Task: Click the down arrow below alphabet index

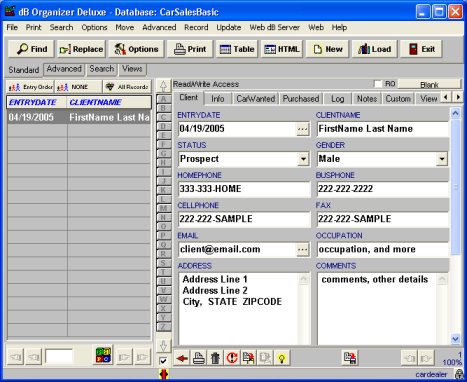Action: (163, 346)
